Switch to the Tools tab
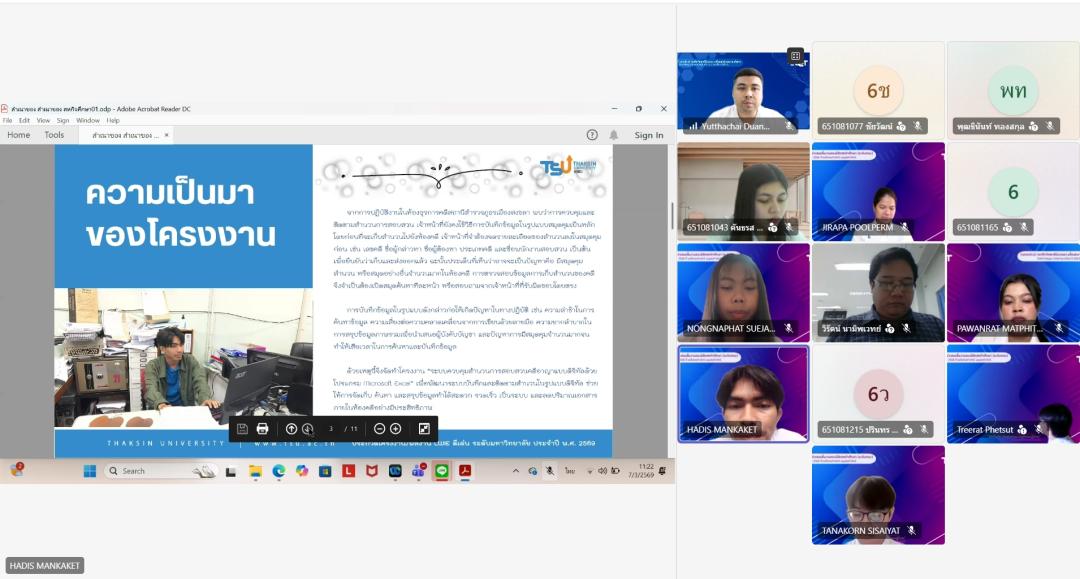The image size is (1080, 579). click(x=54, y=135)
